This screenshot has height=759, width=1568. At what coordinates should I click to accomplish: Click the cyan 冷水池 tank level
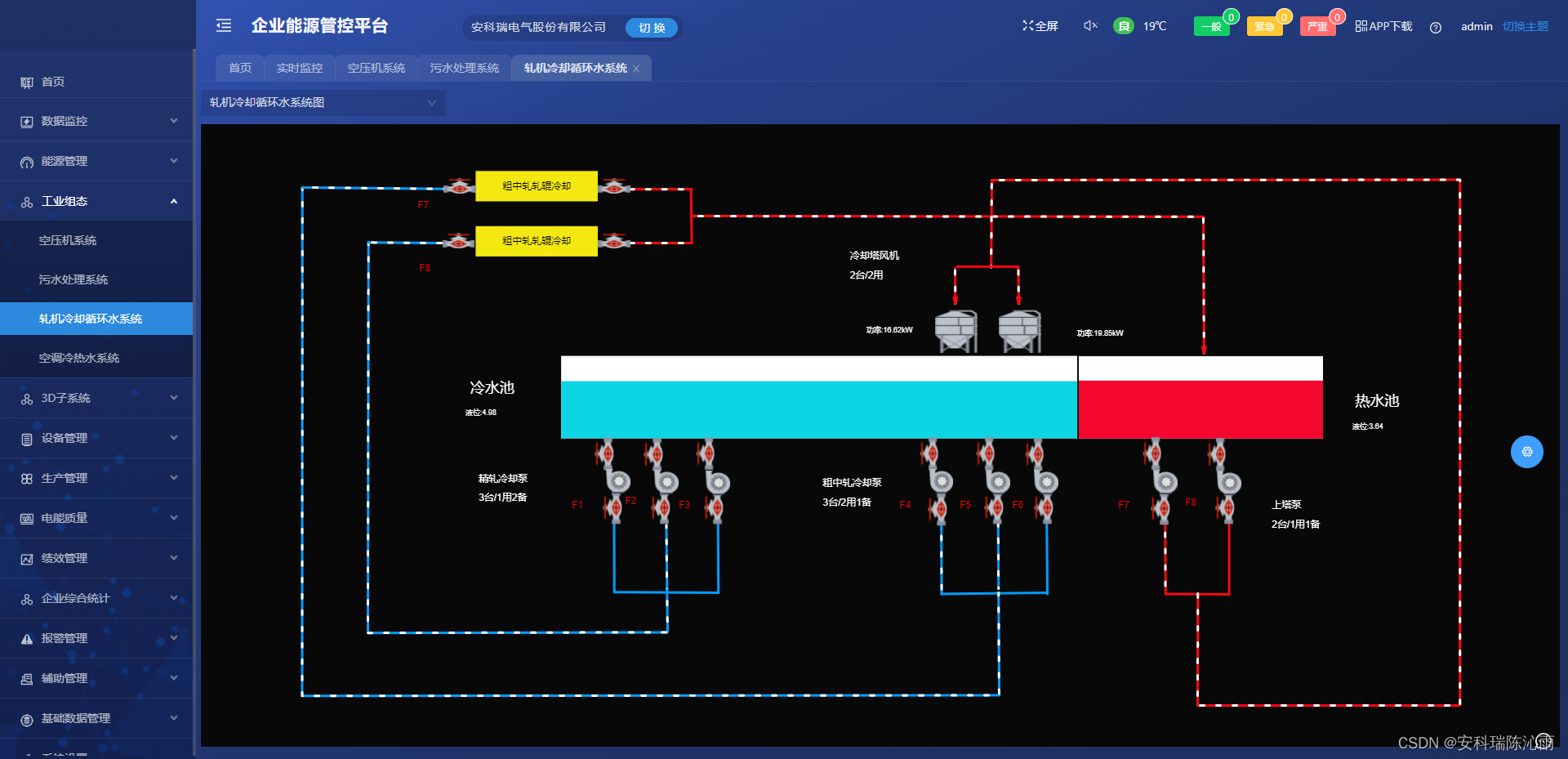pyautogui.click(x=819, y=409)
